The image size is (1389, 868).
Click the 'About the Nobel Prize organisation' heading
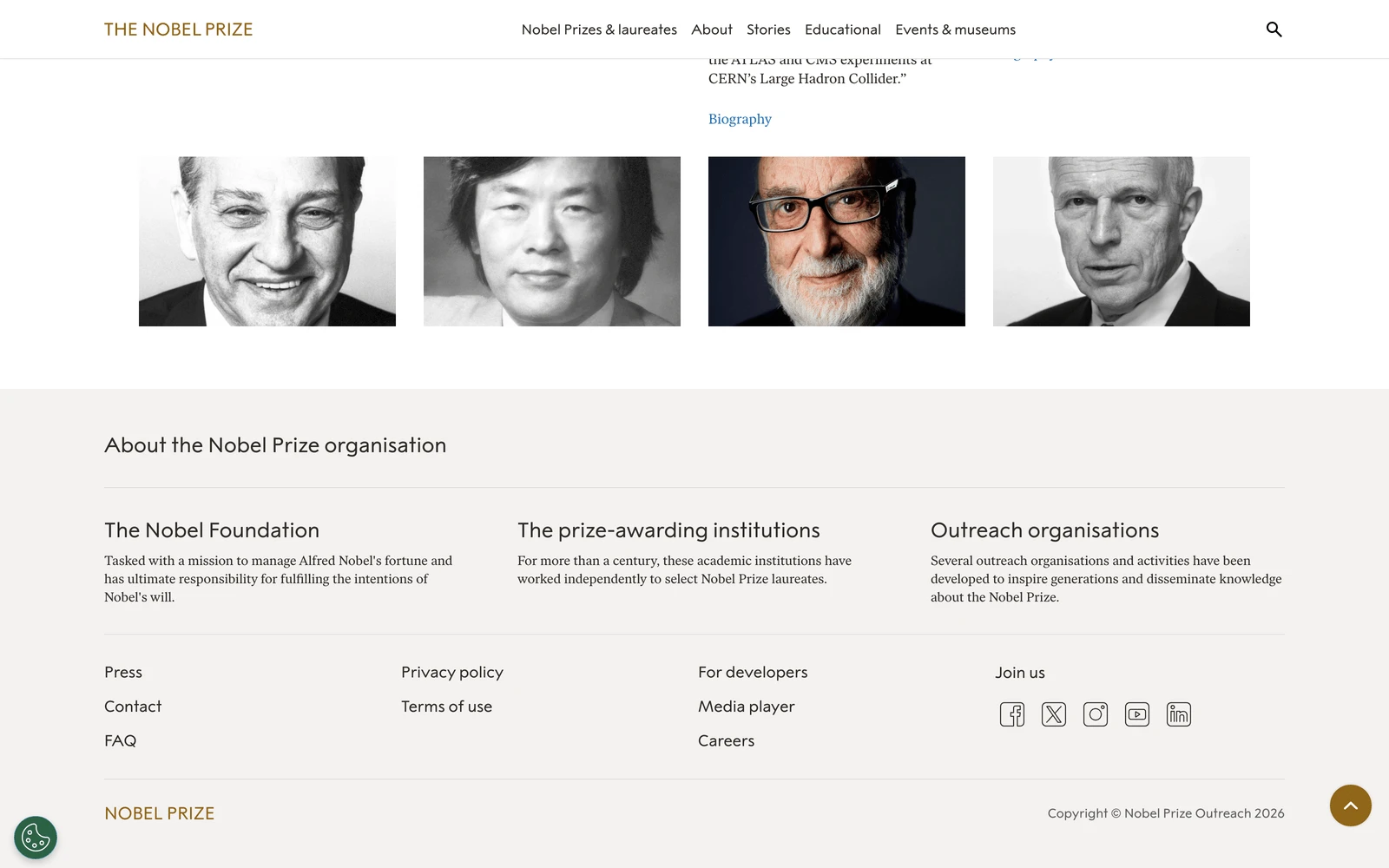point(275,445)
